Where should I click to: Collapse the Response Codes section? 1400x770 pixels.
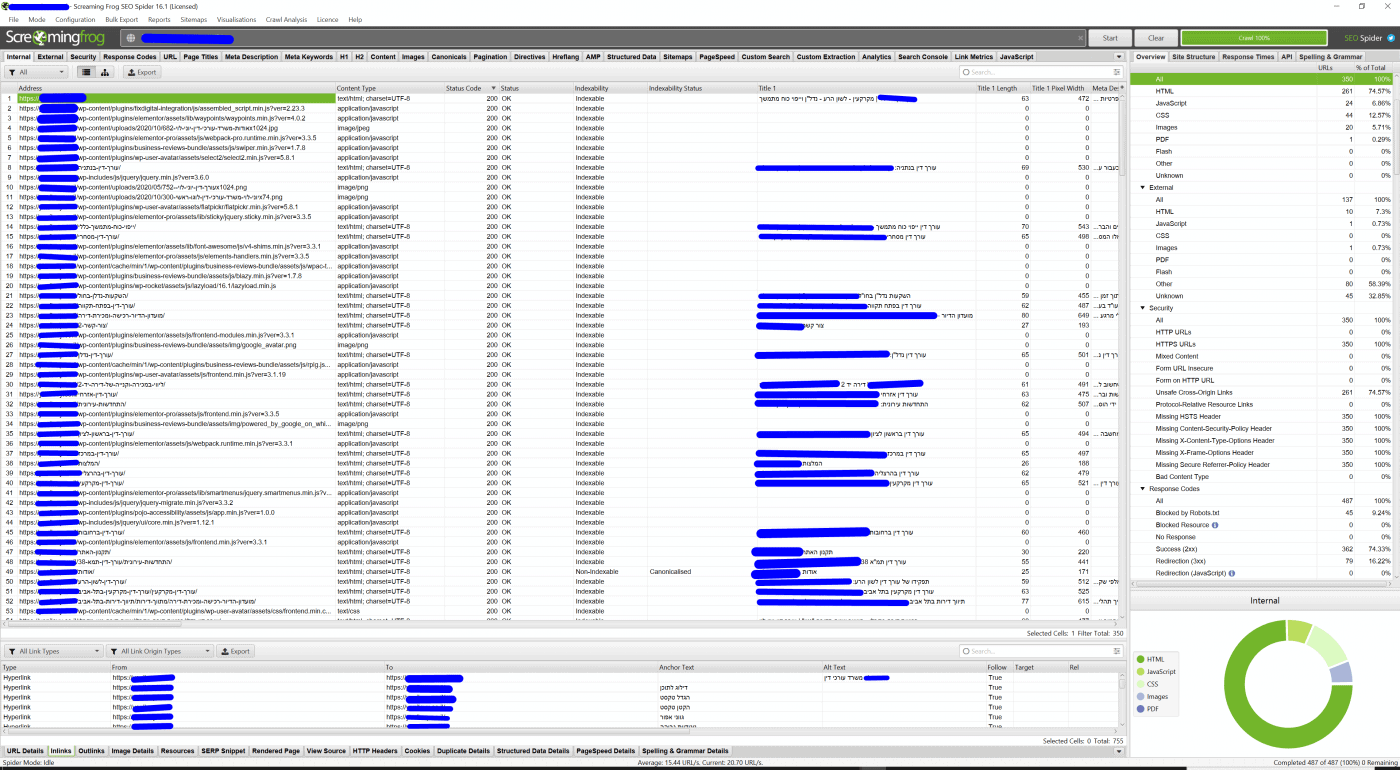point(1143,489)
